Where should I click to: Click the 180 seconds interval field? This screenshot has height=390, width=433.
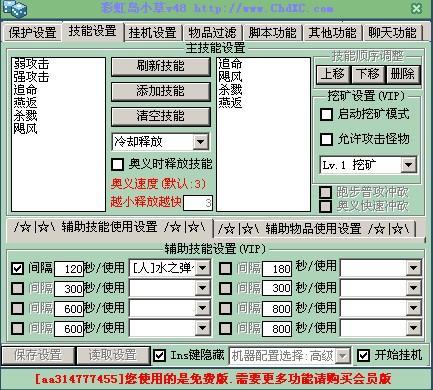click(277, 269)
